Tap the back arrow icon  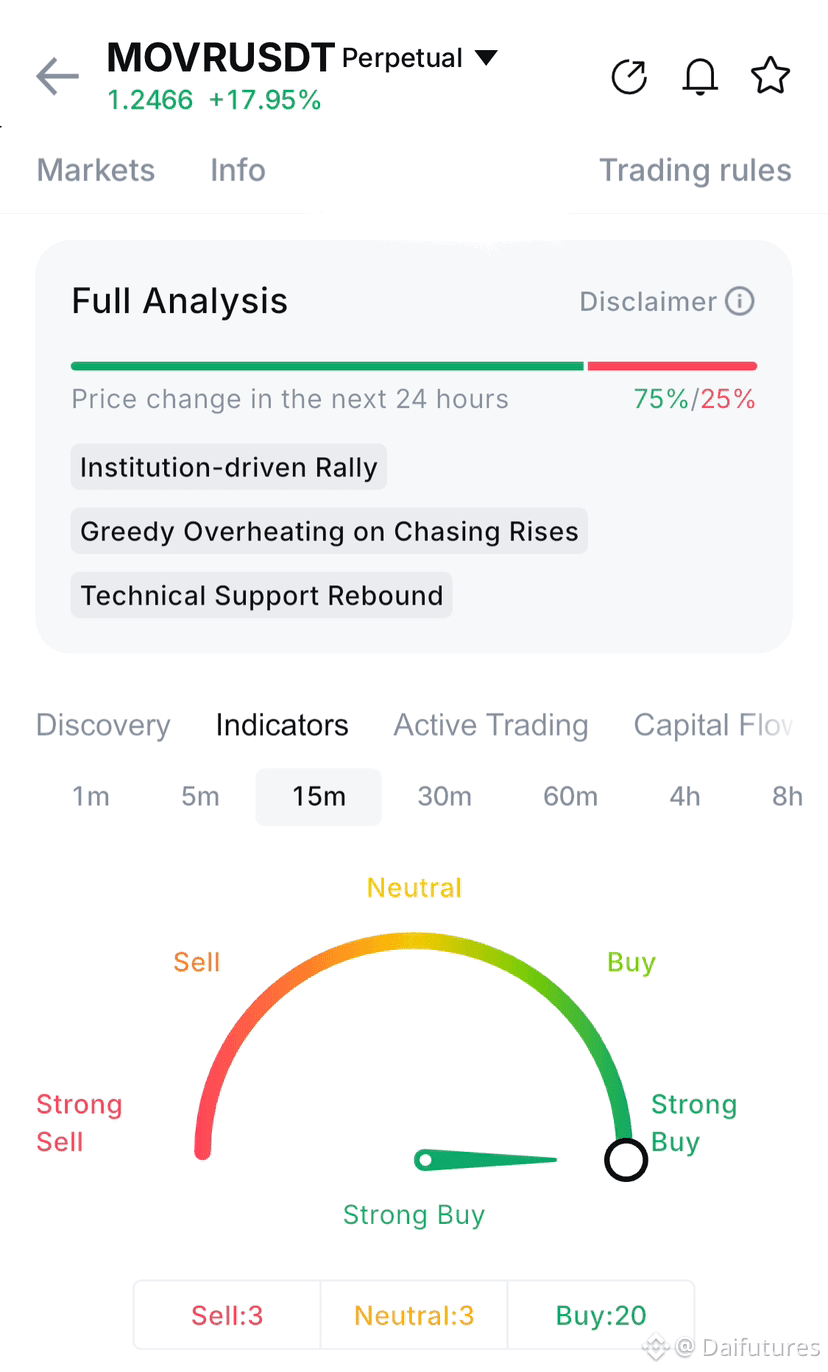[x=57, y=76]
